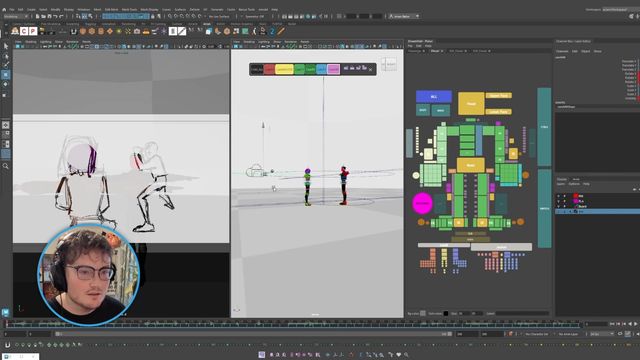Click red swatch in floating color toolbar
Screen dimensions: 640x360
tap(269, 69)
